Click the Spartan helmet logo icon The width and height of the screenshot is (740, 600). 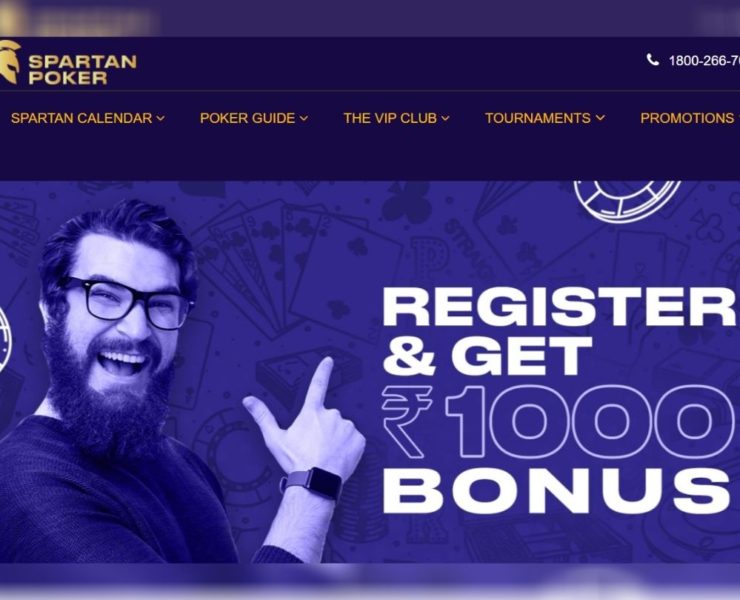[x=9, y=62]
